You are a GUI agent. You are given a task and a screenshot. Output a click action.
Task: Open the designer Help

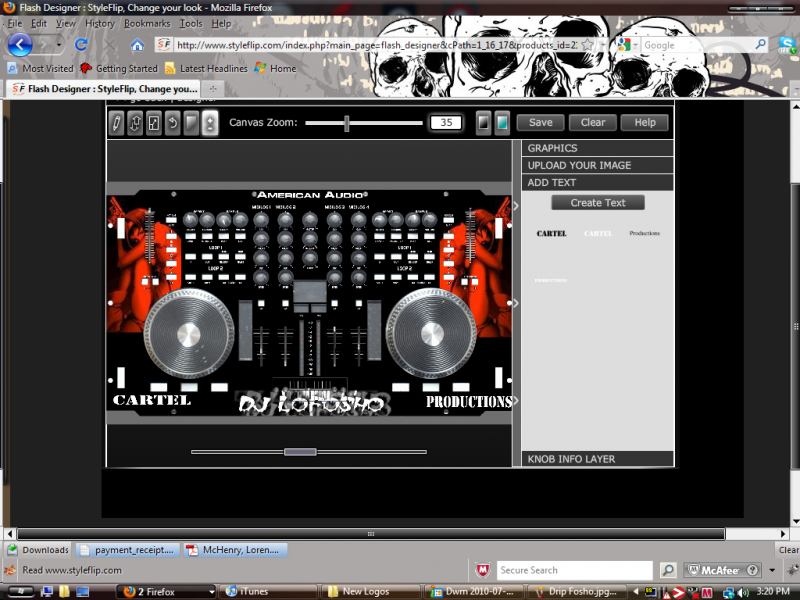click(644, 122)
